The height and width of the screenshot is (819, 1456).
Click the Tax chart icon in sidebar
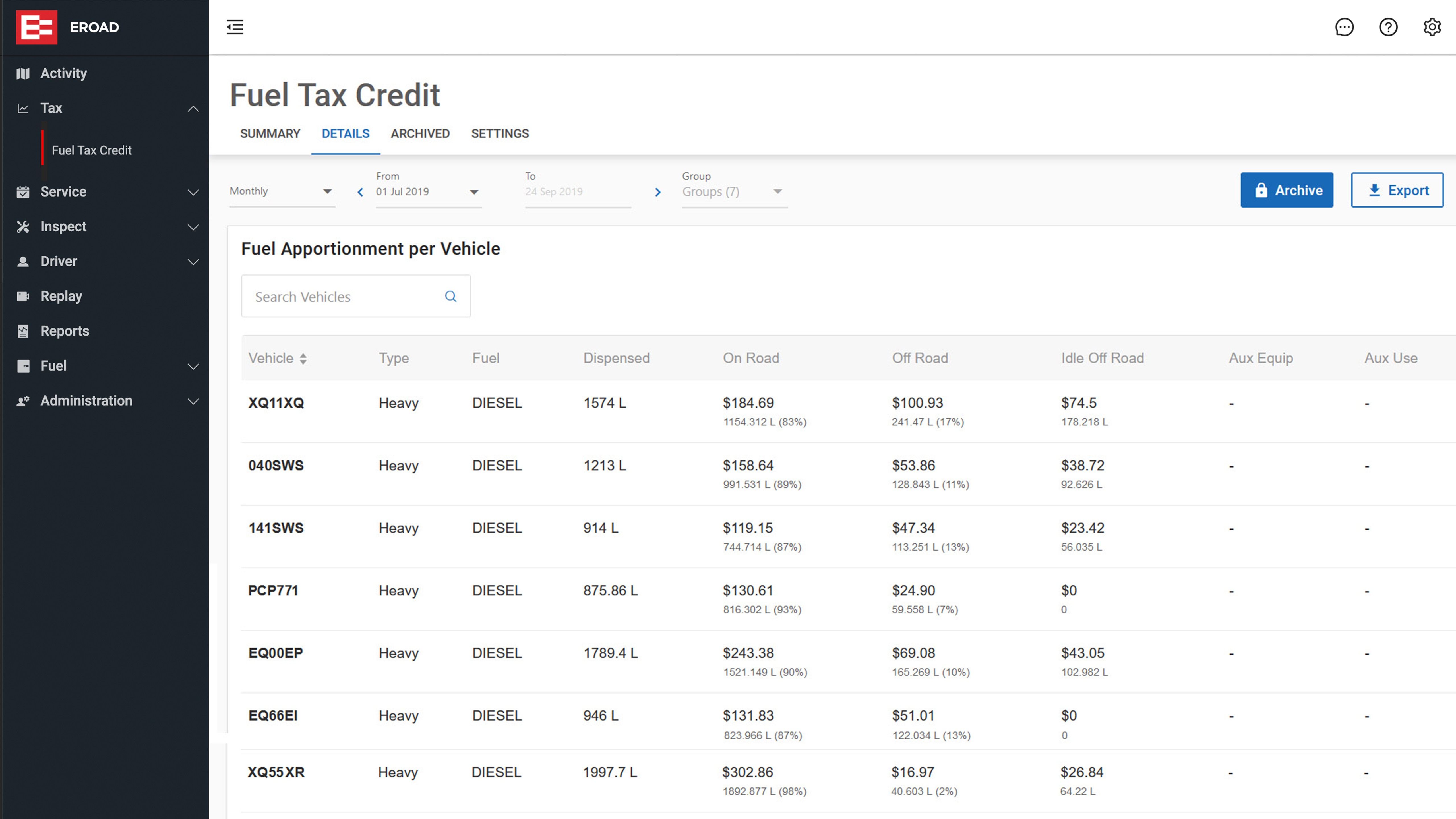(x=23, y=108)
